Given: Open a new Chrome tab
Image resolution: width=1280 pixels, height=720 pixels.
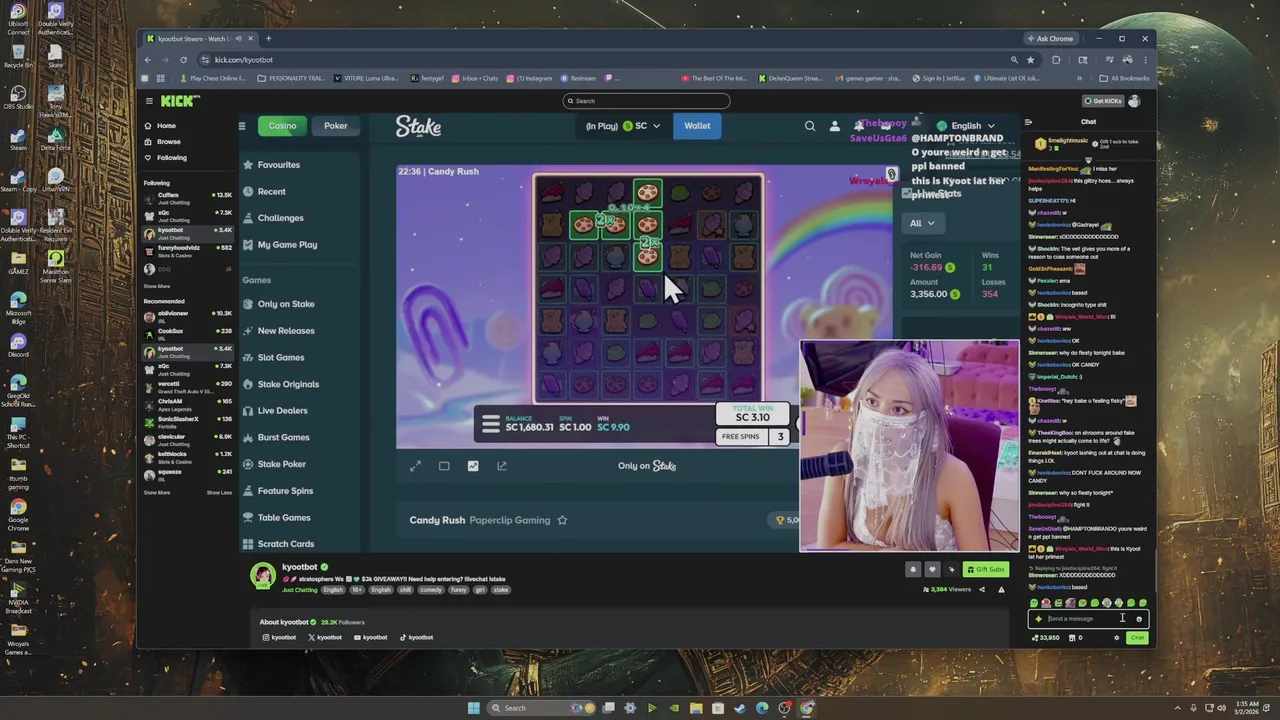Looking at the screenshot, I should [268, 39].
